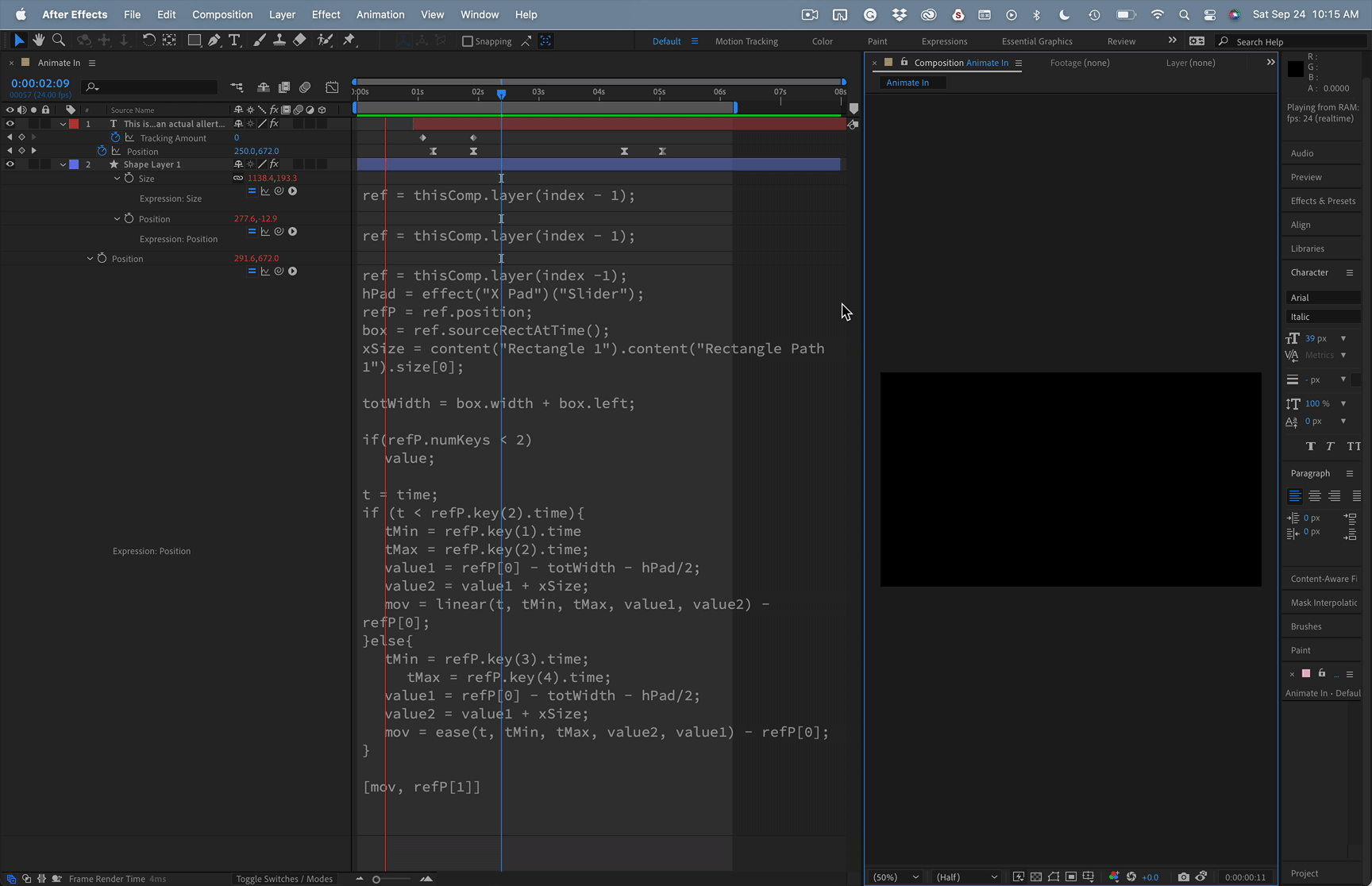Open Choose Grid and Guide Options dropdown
This screenshot has width=1372, height=886.
(1089, 876)
